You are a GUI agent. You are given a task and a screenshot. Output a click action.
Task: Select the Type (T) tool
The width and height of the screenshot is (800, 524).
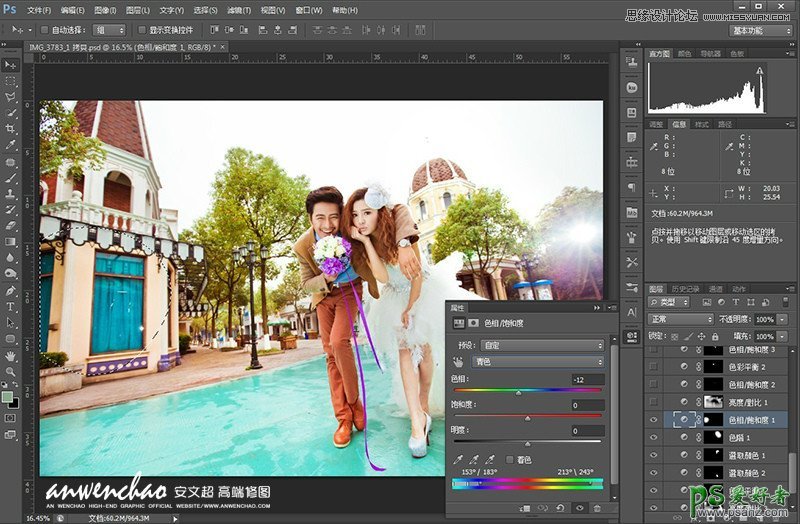(x=11, y=306)
